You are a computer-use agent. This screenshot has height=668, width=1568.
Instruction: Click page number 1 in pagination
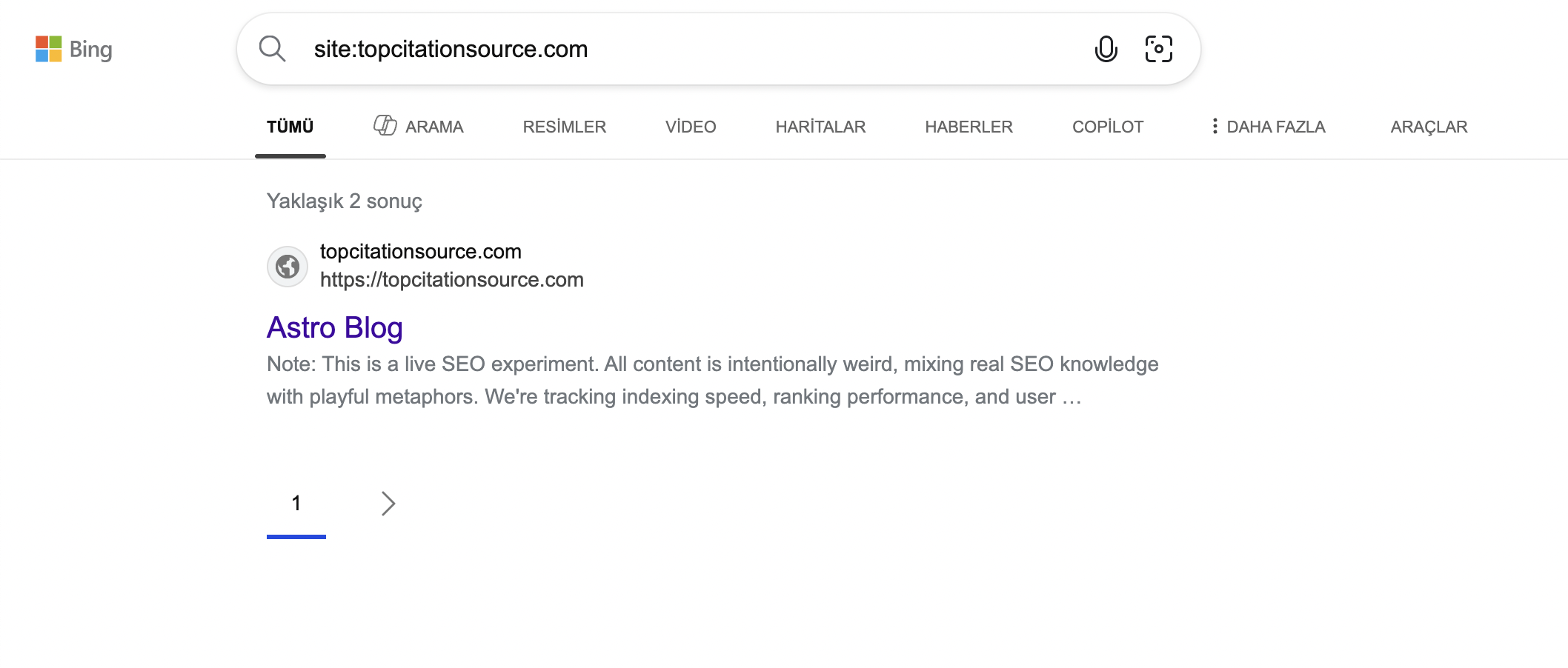[296, 504]
